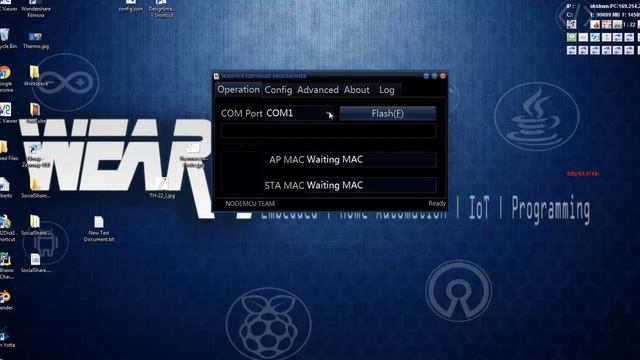Image resolution: width=640 pixels, height=360 pixels.
Task: Click the flashing progress bar
Action: 329,131
